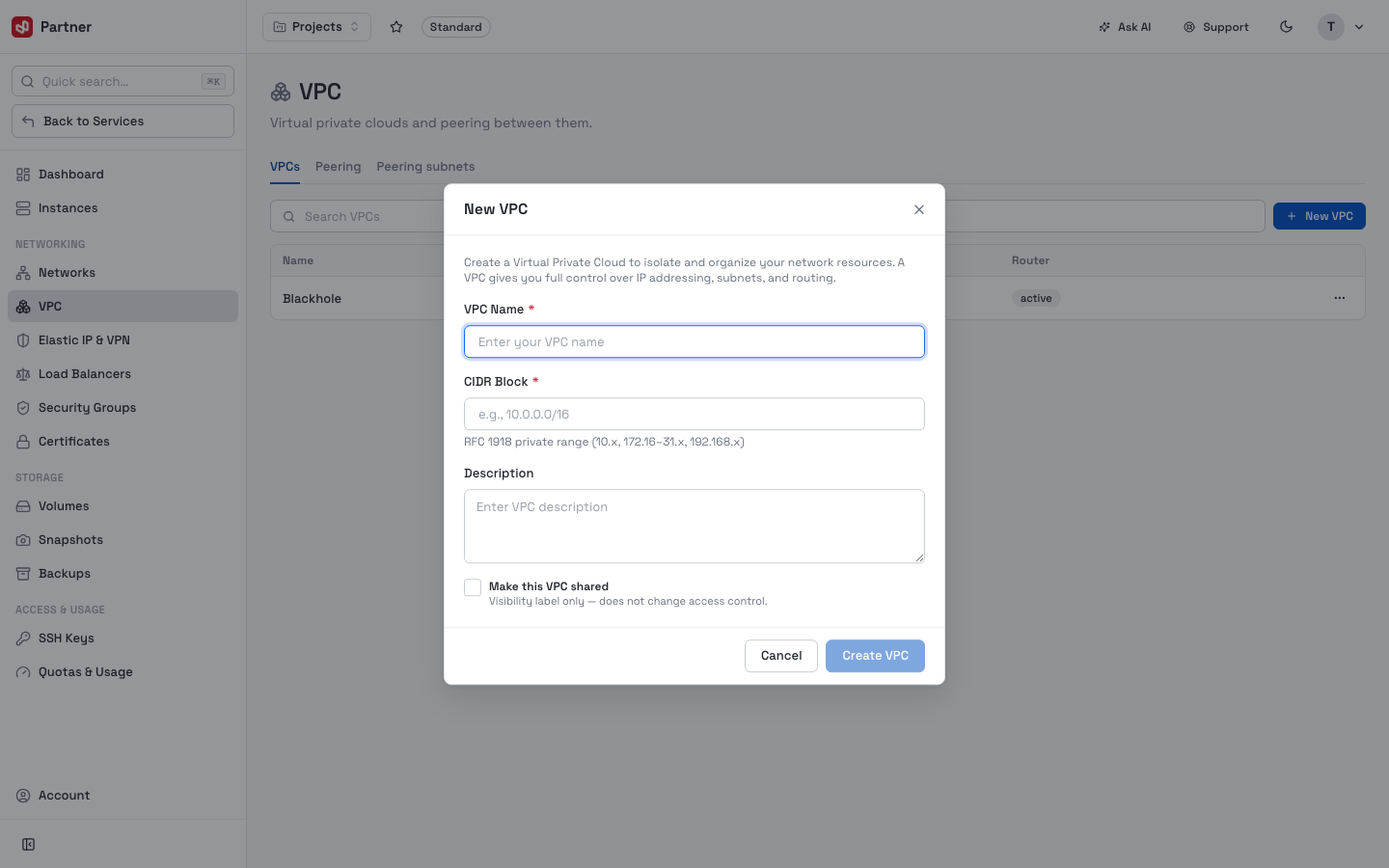Click the Networks topology icon
1389x868 pixels.
[x=23, y=273]
